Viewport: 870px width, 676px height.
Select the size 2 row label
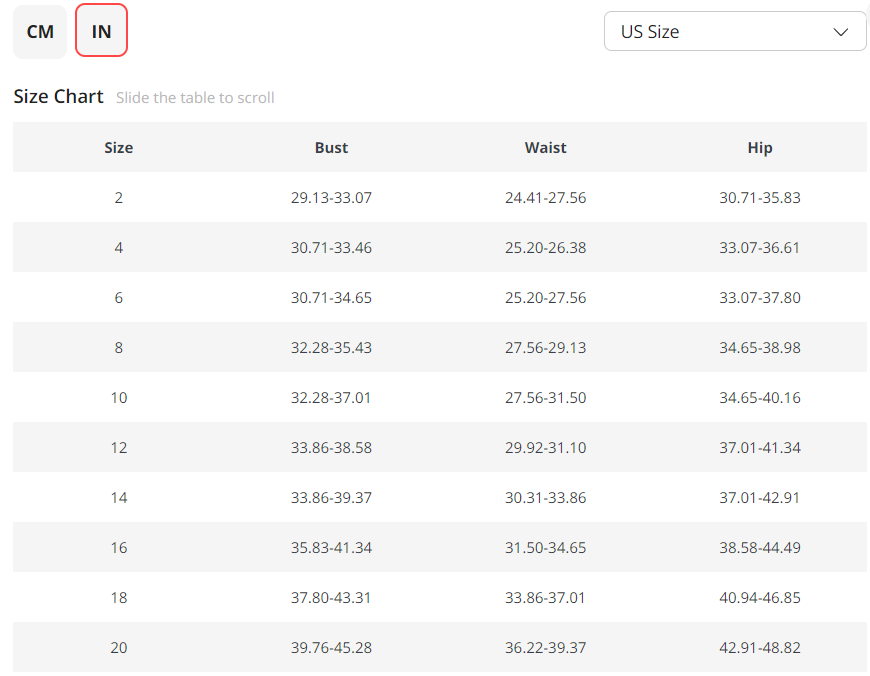(x=119, y=198)
